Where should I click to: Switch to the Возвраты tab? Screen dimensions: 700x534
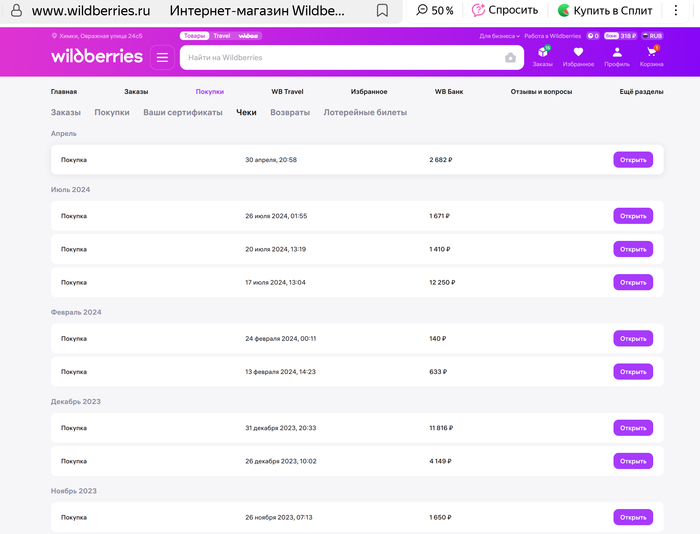(290, 113)
